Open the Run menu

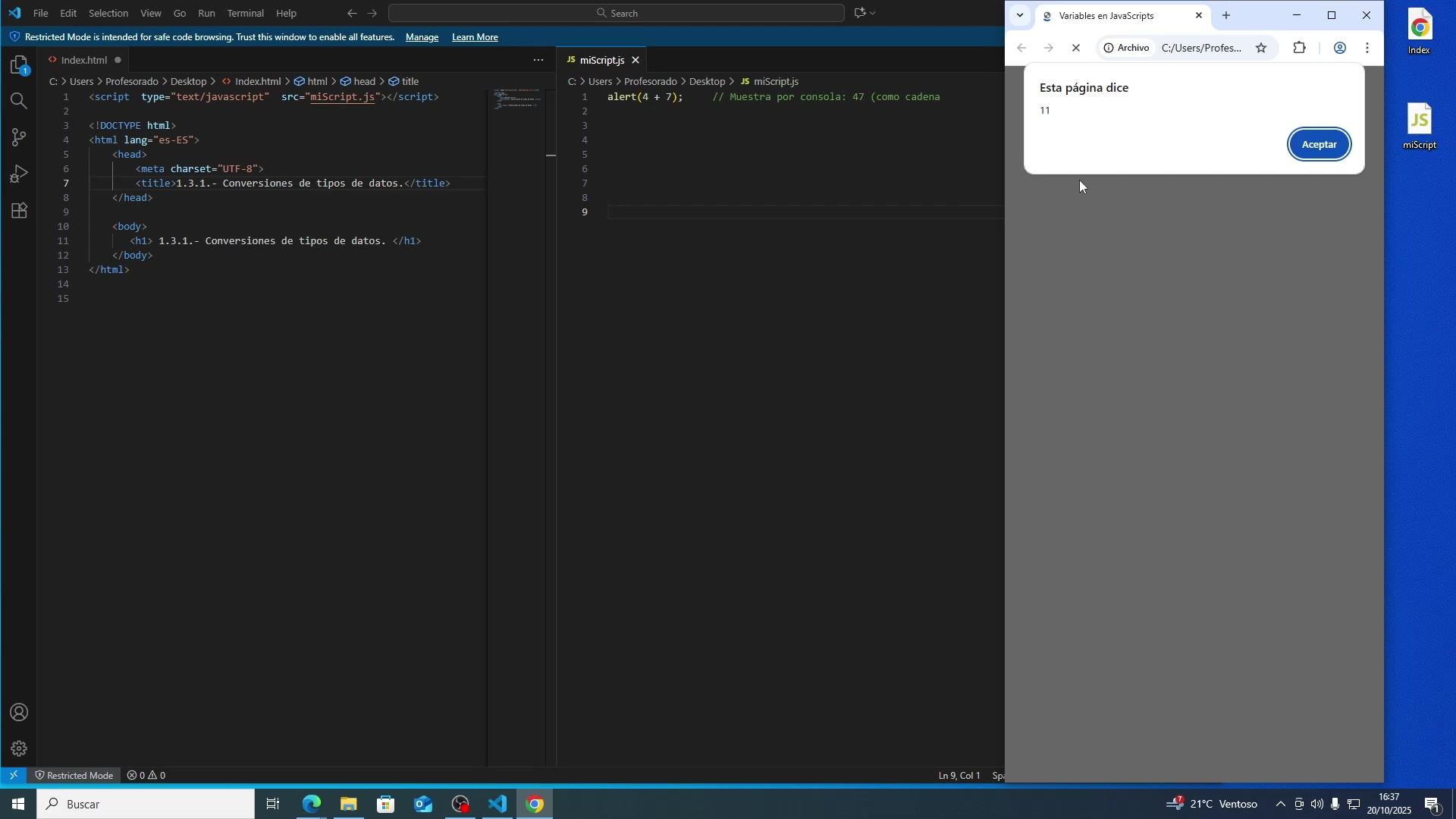206,13
